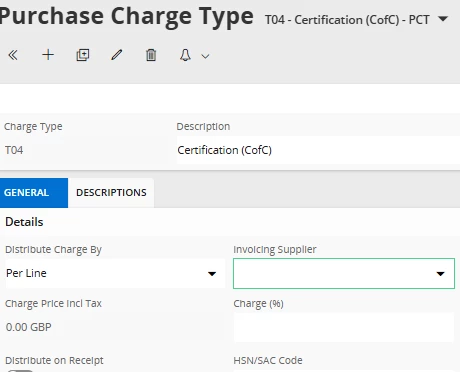Screen dimensions: 460x372
Task: Click the double chevron back icon
Action: click(x=13, y=55)
